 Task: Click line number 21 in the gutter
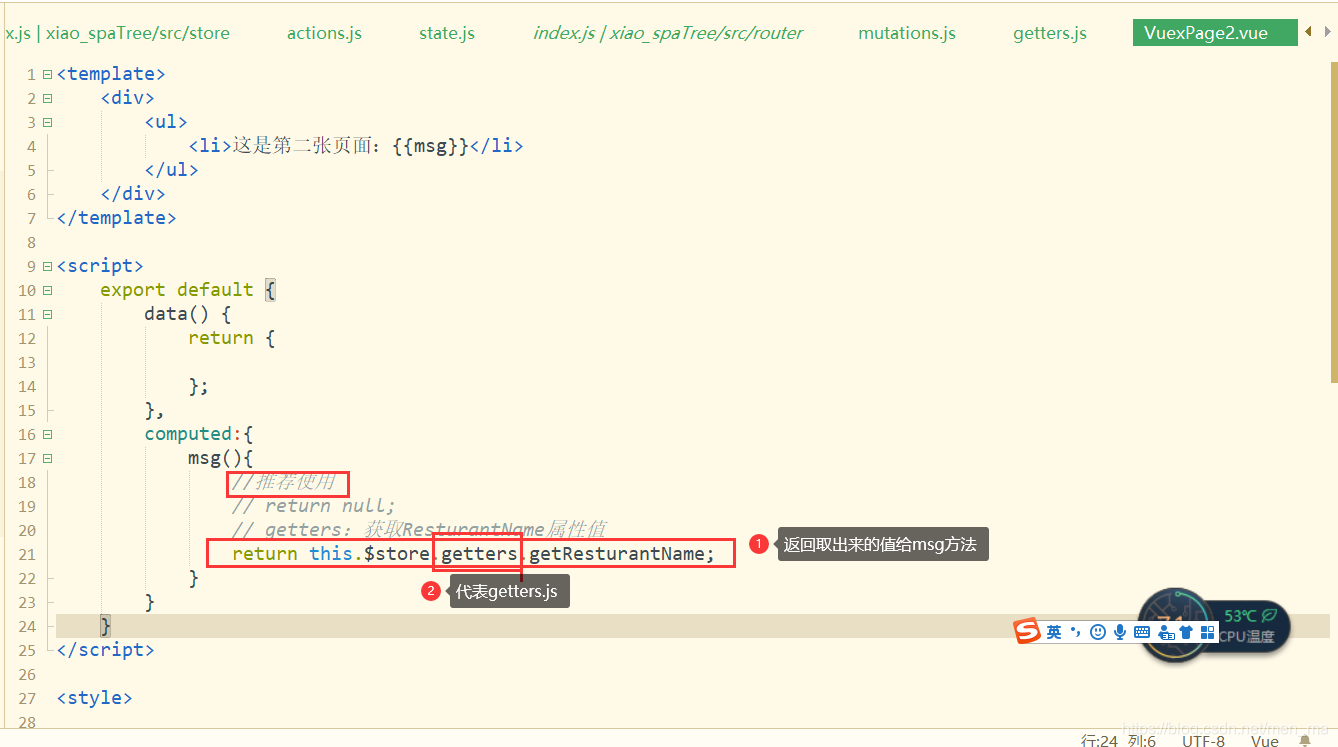[x=26, y=554]
